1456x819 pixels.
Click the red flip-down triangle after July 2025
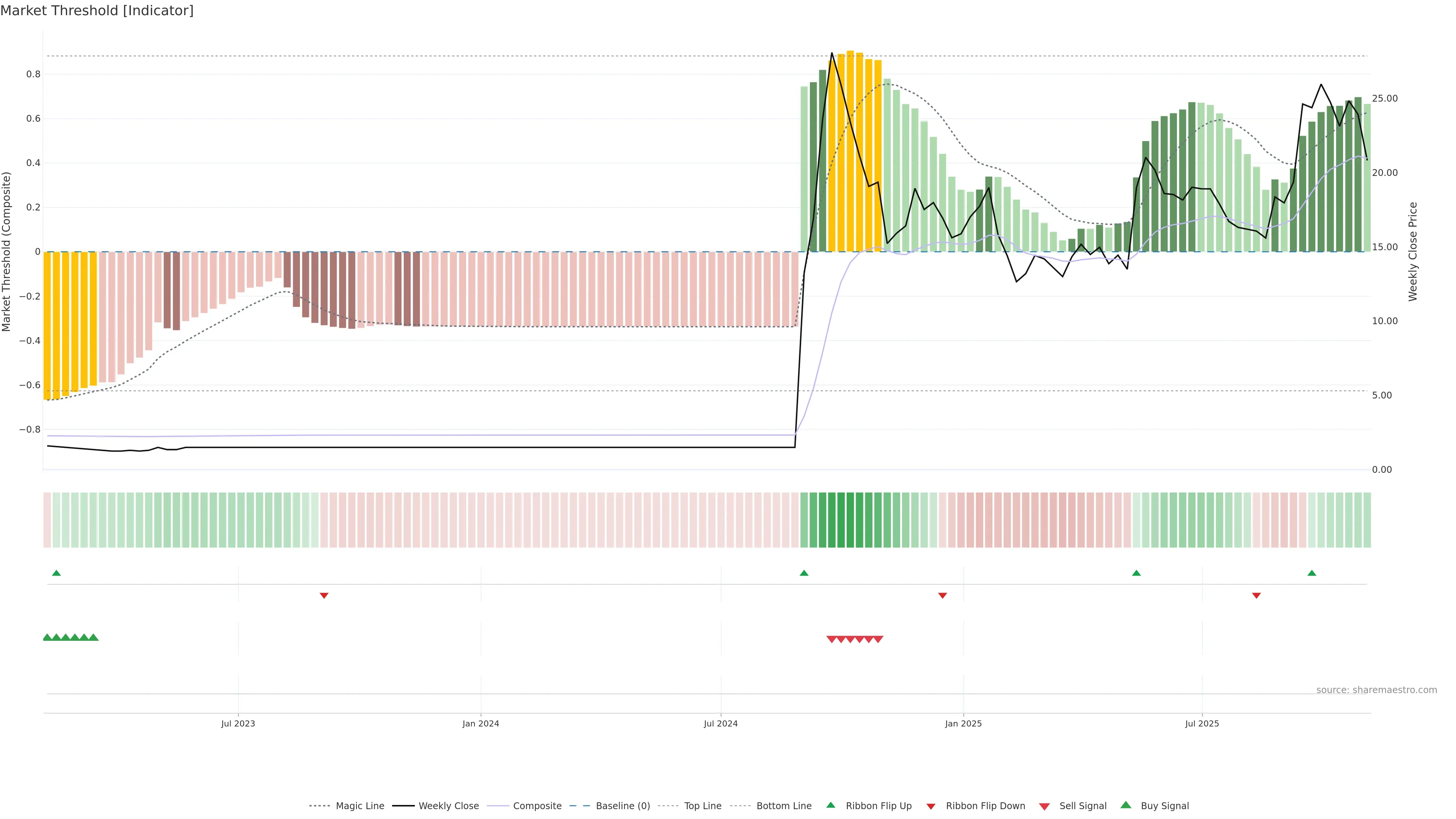(1256, 596)
